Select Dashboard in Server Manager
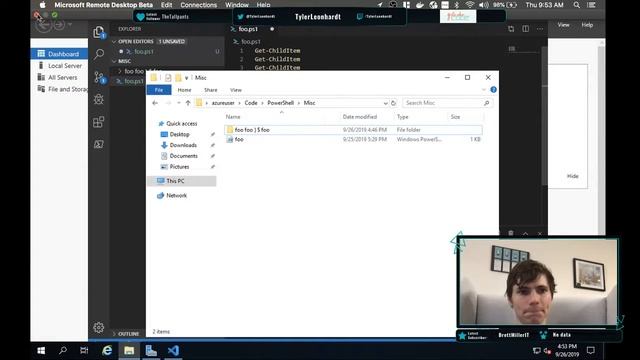The width and height of the screenshot is (640, 360). coord(59,54)
